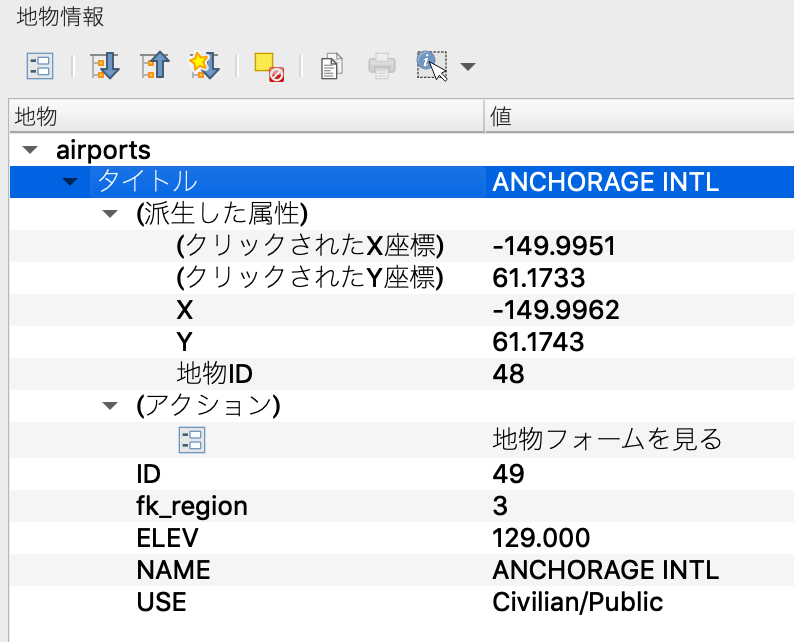Click the open feature form toolbar icon
794x642 pixels.
[x=39, y=66]
